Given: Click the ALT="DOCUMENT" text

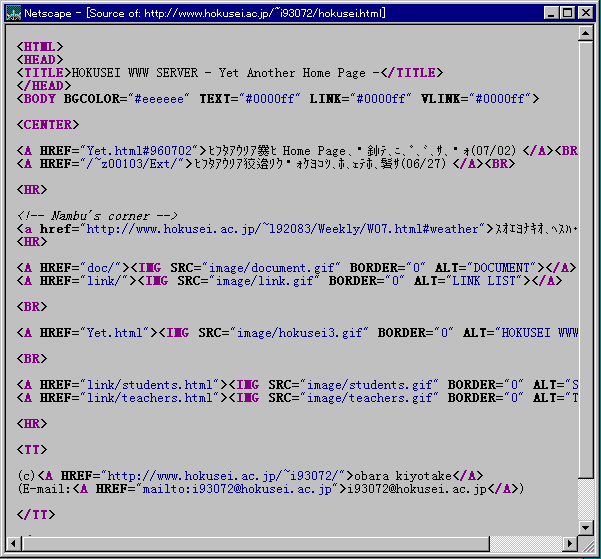Looking at the screenshot, I should [486, 268].
